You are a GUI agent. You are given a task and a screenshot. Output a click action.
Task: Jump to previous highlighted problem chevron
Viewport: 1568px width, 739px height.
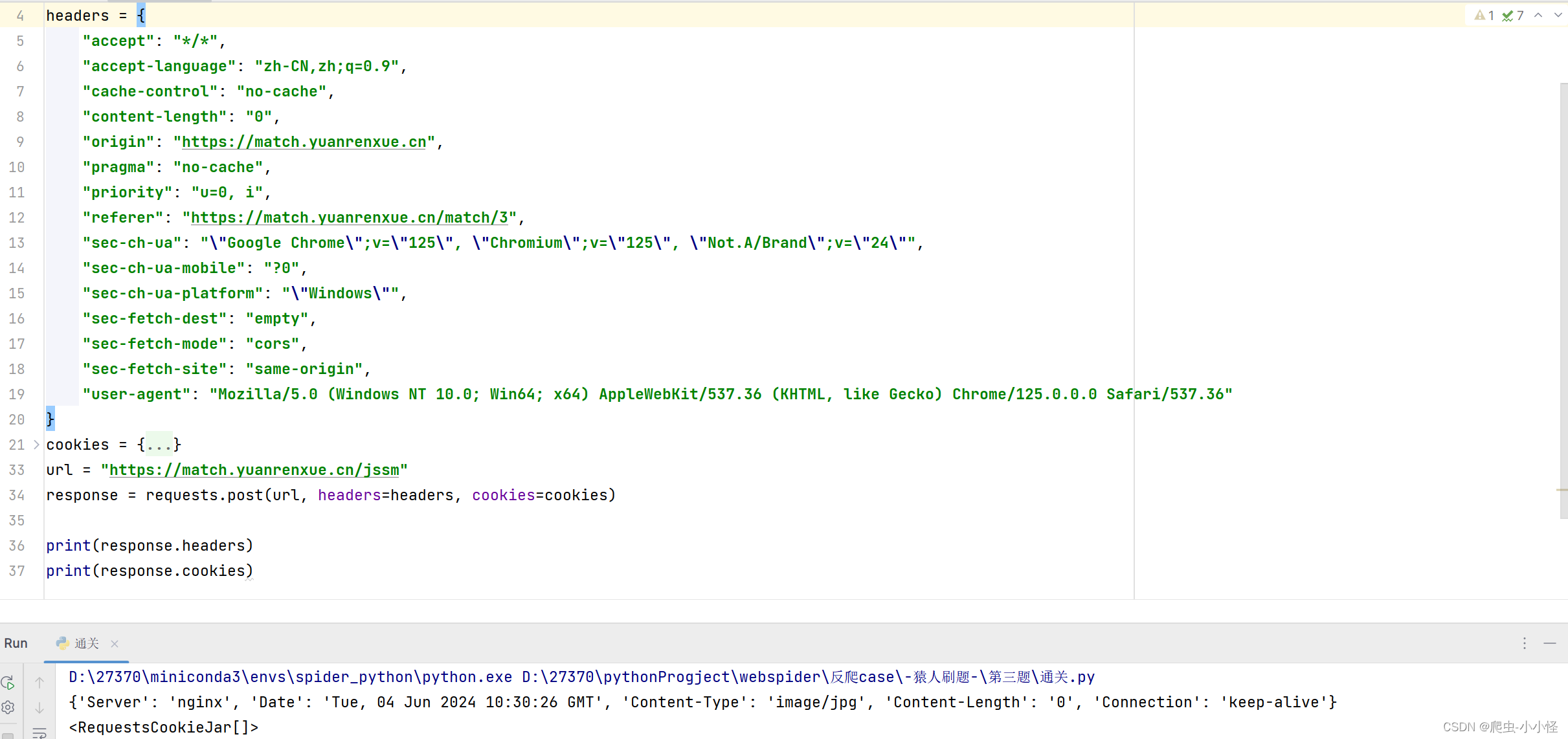pos(1538,16)
